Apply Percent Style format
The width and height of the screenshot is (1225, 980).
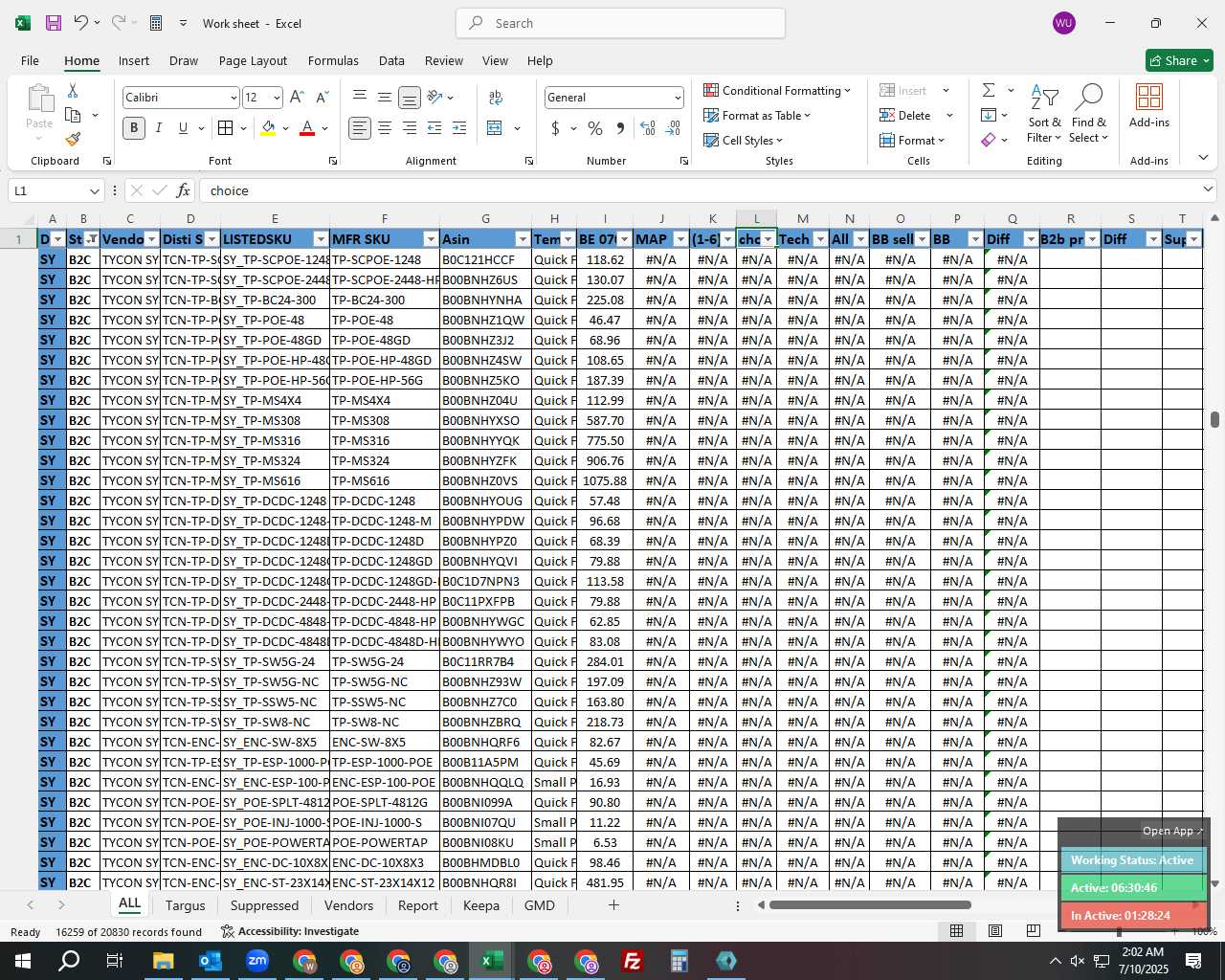(595, 128)
